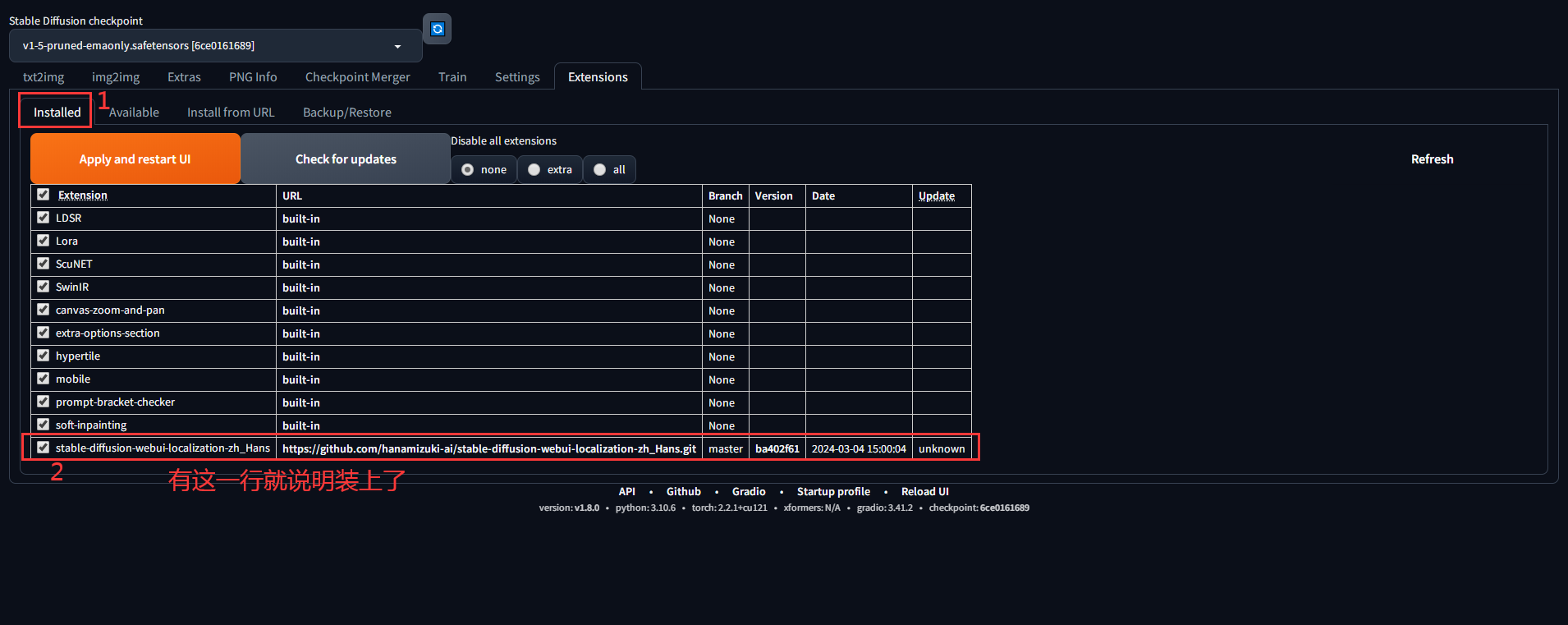The height and width of the screenshot is (625, 1568).
Task: Toggle the SwinIR extension checkbox
Action: click(44, 287)
